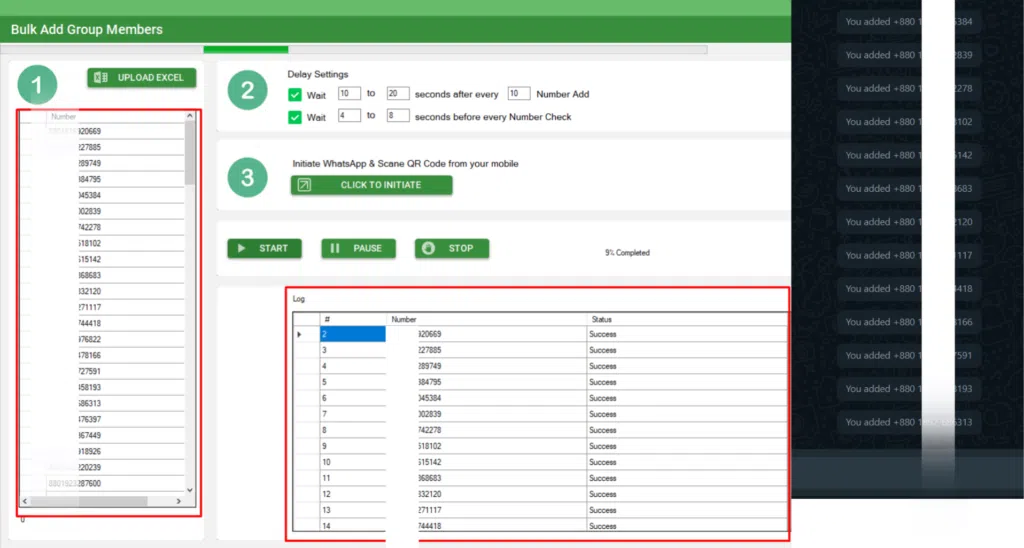Image resolution: width=1024 pixels, height=548 pixels.
Task: Click the WhatsApp message 'You added' ending 4418
Action: pyautogui.click(x=908, y=289)
